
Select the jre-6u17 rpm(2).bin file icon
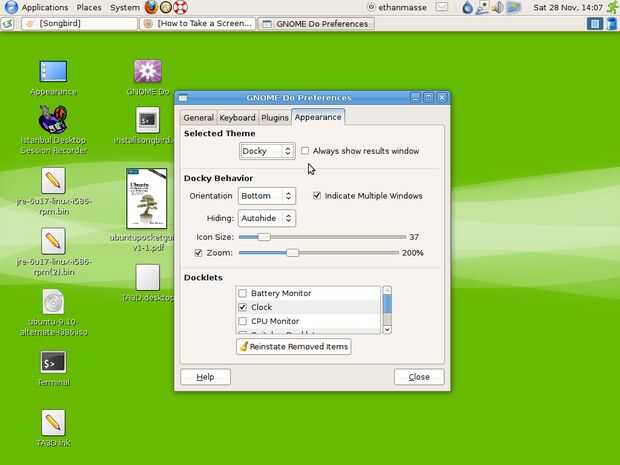pyautogui.click(x=53, y=241)
